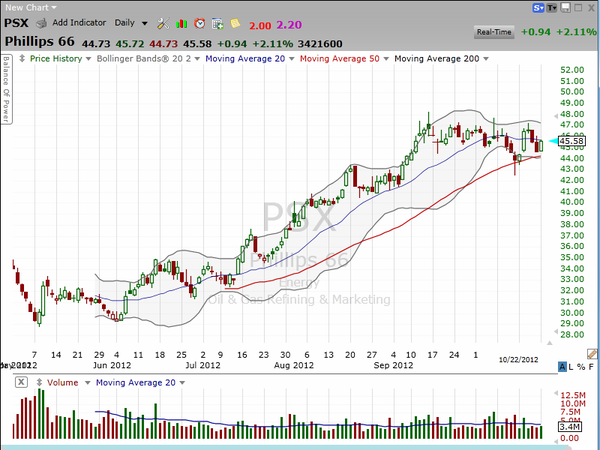Open the New Chart dropdown menu
600x450 pixels.
coord(31,8)
